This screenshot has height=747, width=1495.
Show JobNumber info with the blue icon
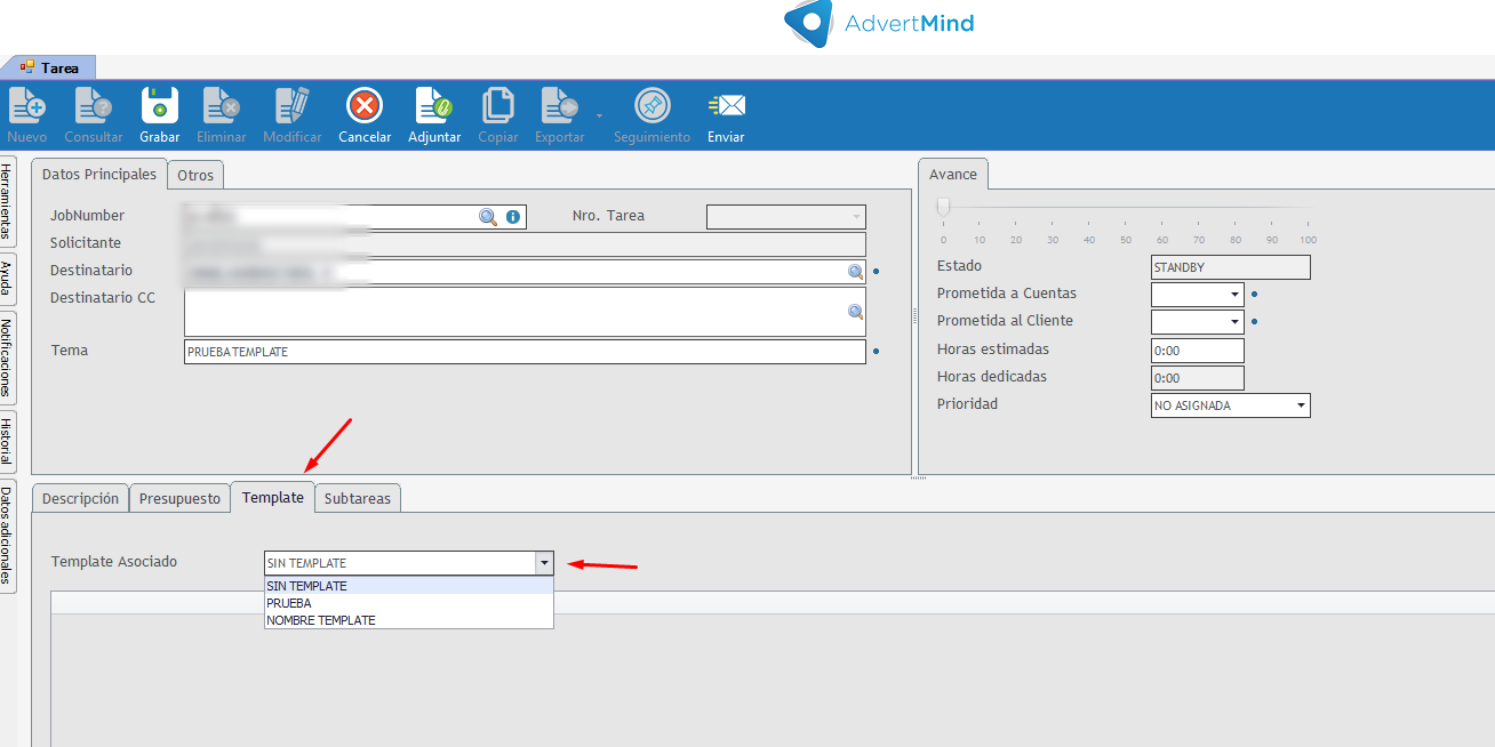point(513,217)
